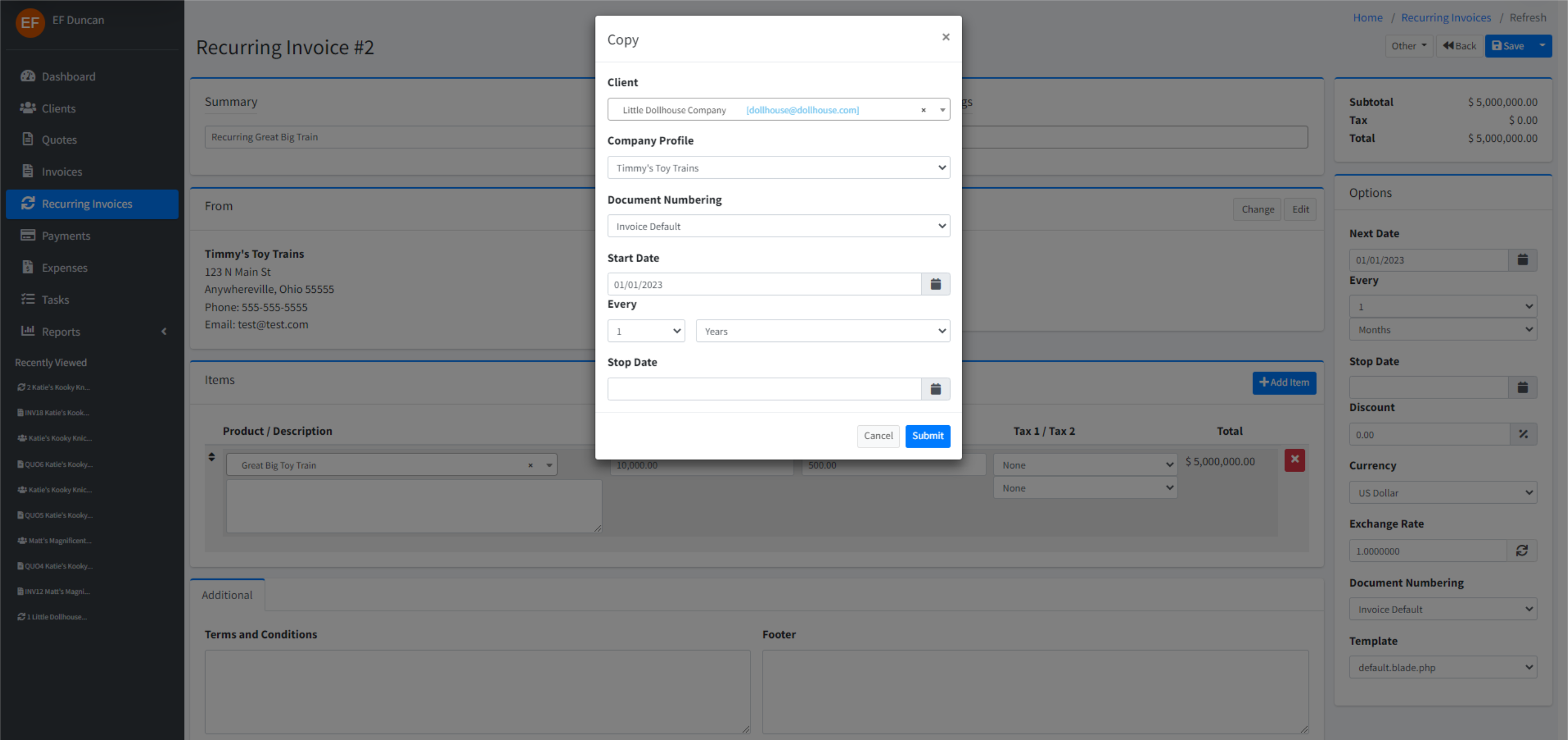Screen dimensions: 1568x740
Task: Change the Years interval dropdown
Action: tap(822, 331)
